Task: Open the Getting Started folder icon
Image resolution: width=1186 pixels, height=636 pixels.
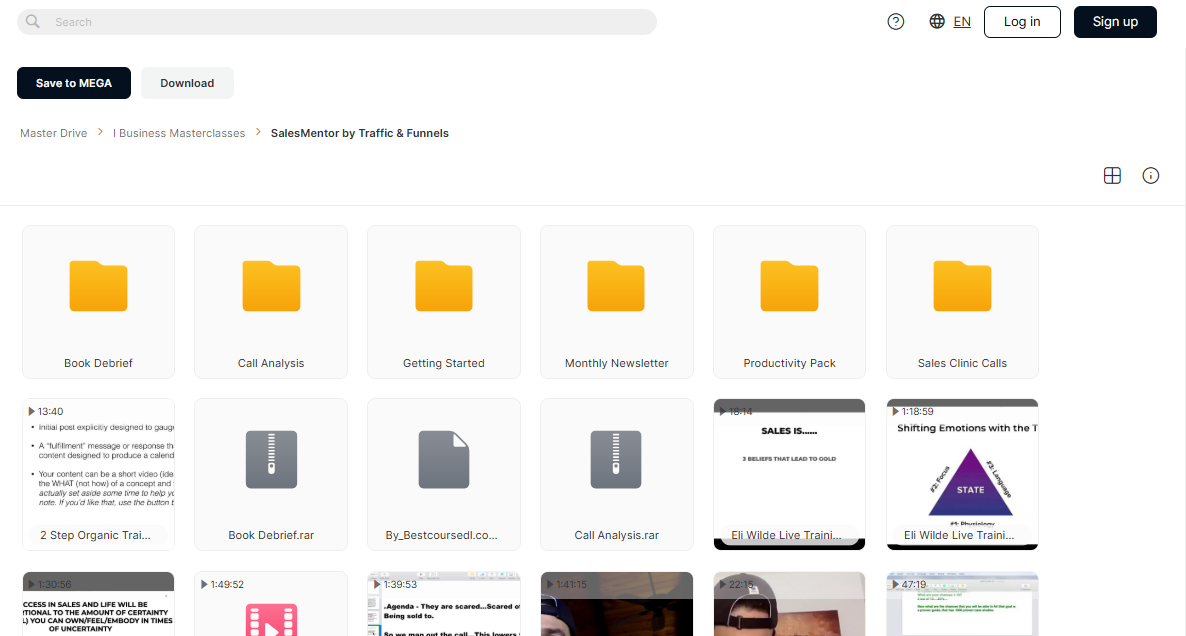Action: point(444,286)
